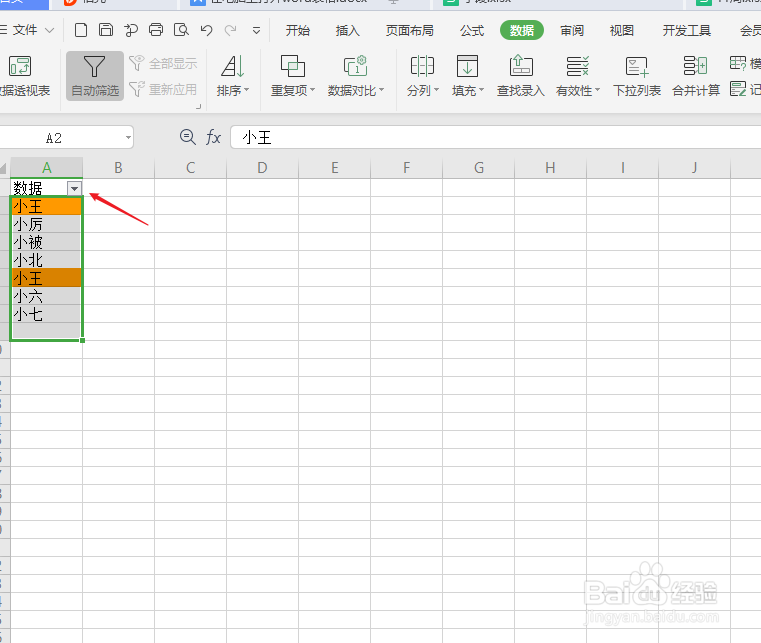Click 下拉列表 dropdown list icon
This screenshot has width=761, height=643.
point(637,77)
